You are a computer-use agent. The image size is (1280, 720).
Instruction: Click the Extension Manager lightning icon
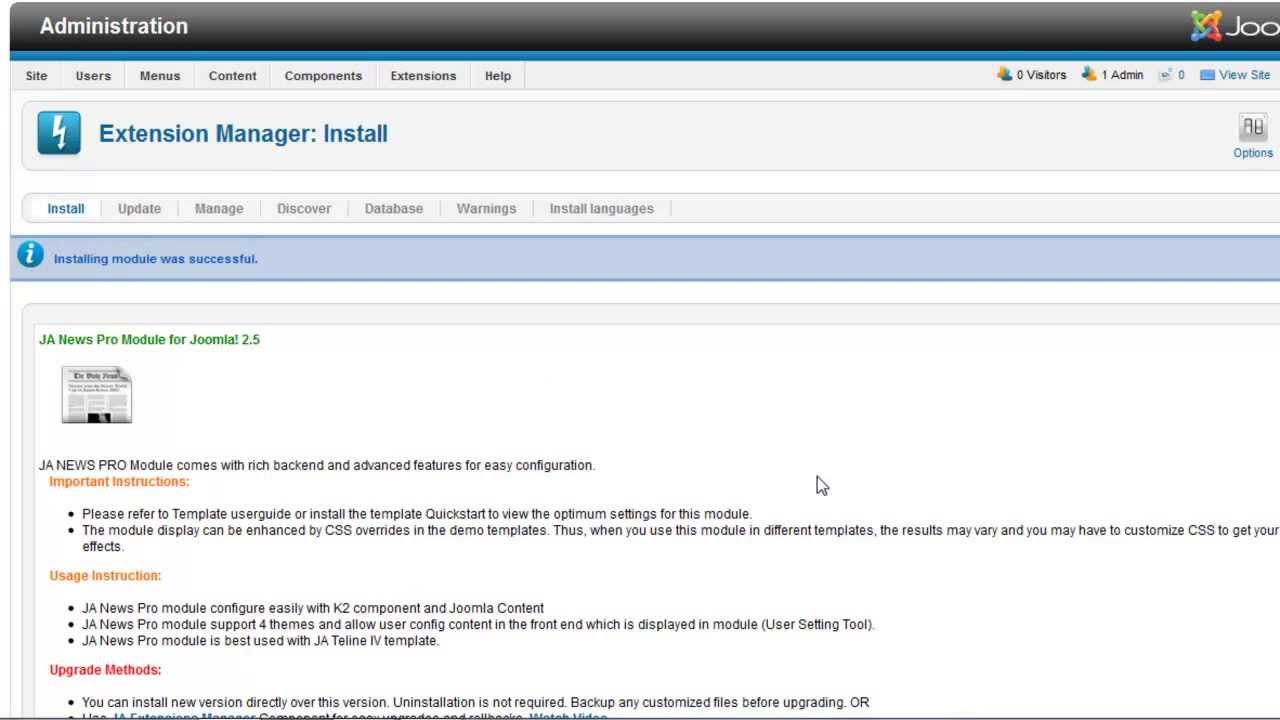coord(59,133)
